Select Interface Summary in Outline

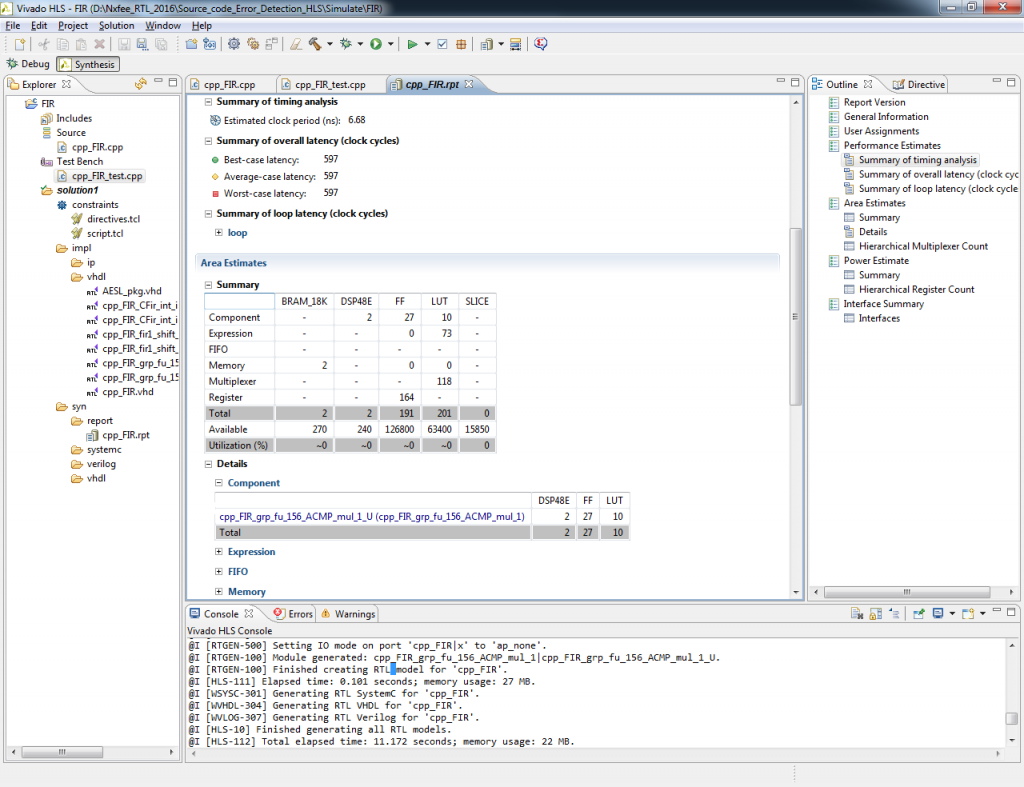pos(883,304)
